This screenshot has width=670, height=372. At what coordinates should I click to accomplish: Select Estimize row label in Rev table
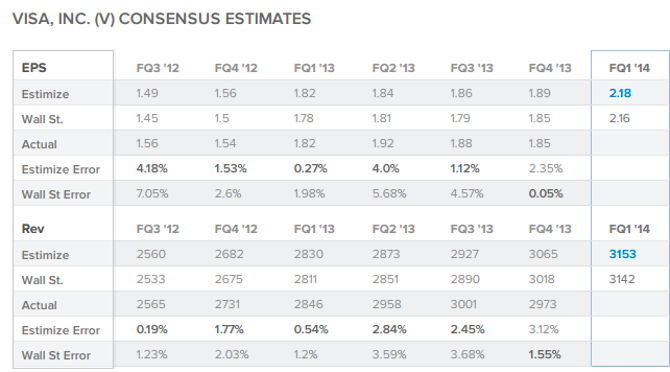(x=45, y=255)
